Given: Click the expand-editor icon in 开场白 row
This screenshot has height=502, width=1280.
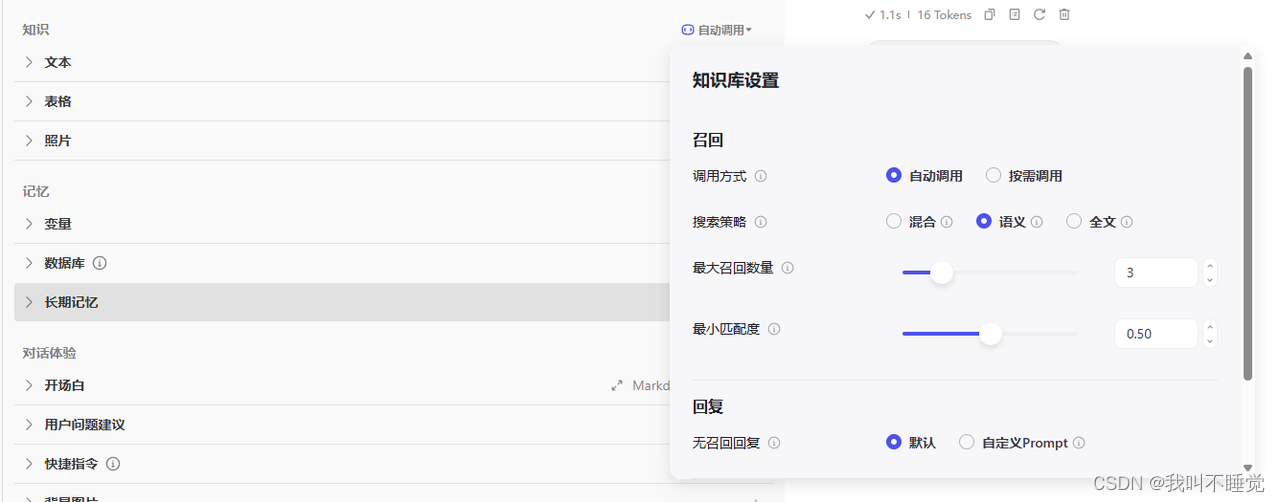Looking at the screenshot, I should coord(617,385).
